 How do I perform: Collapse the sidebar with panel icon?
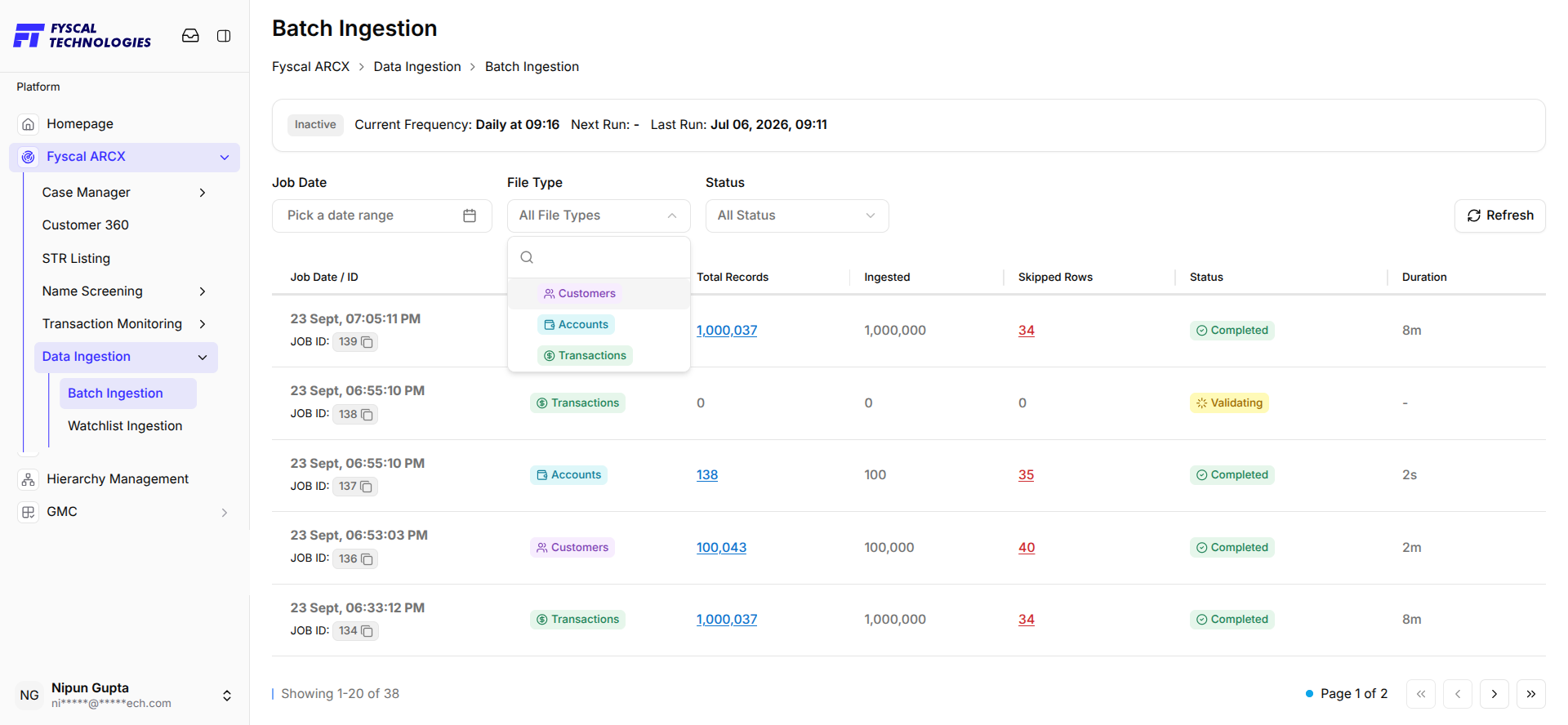(x=224, y=36)
